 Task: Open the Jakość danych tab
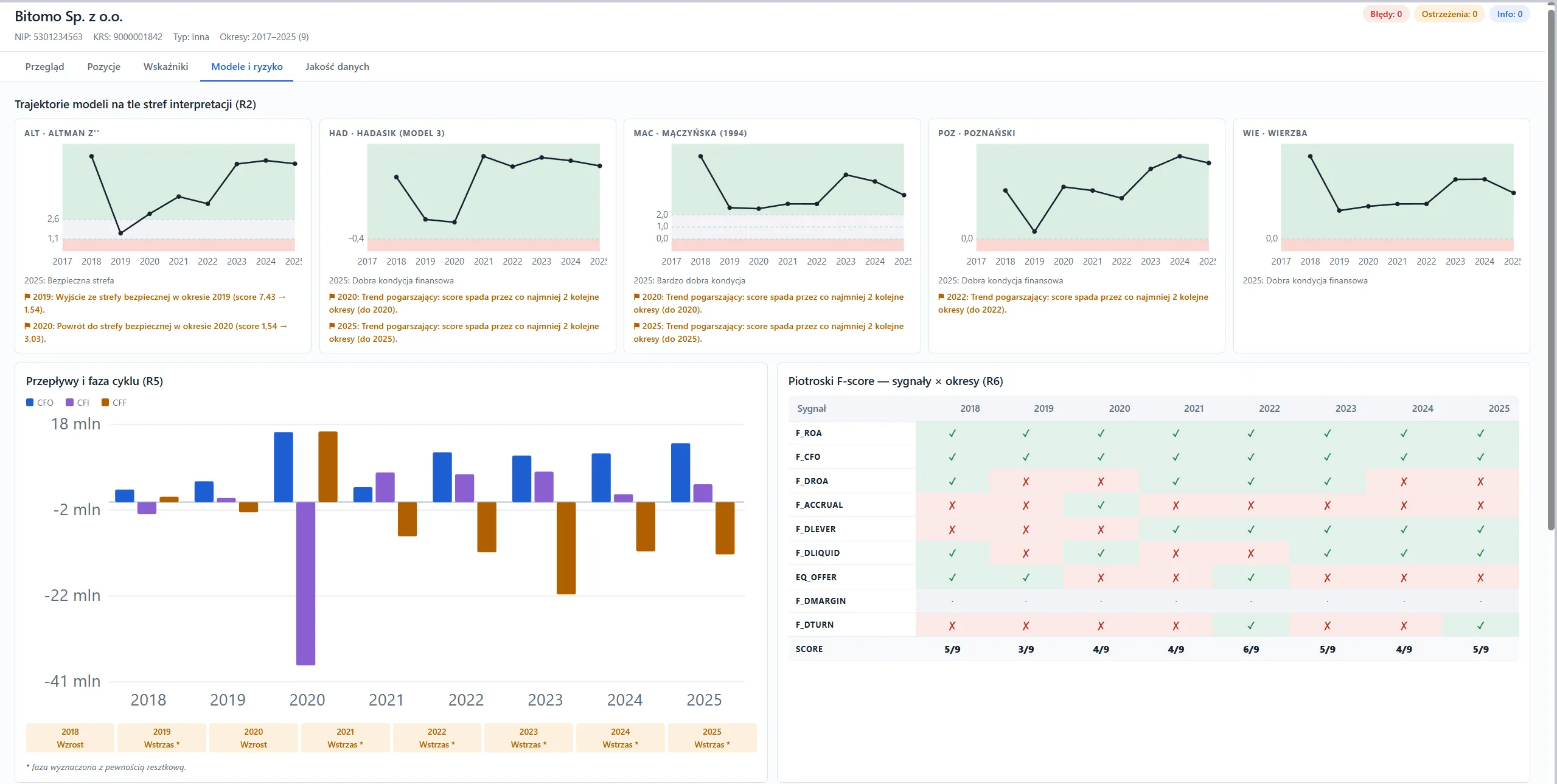pos(337,66)
